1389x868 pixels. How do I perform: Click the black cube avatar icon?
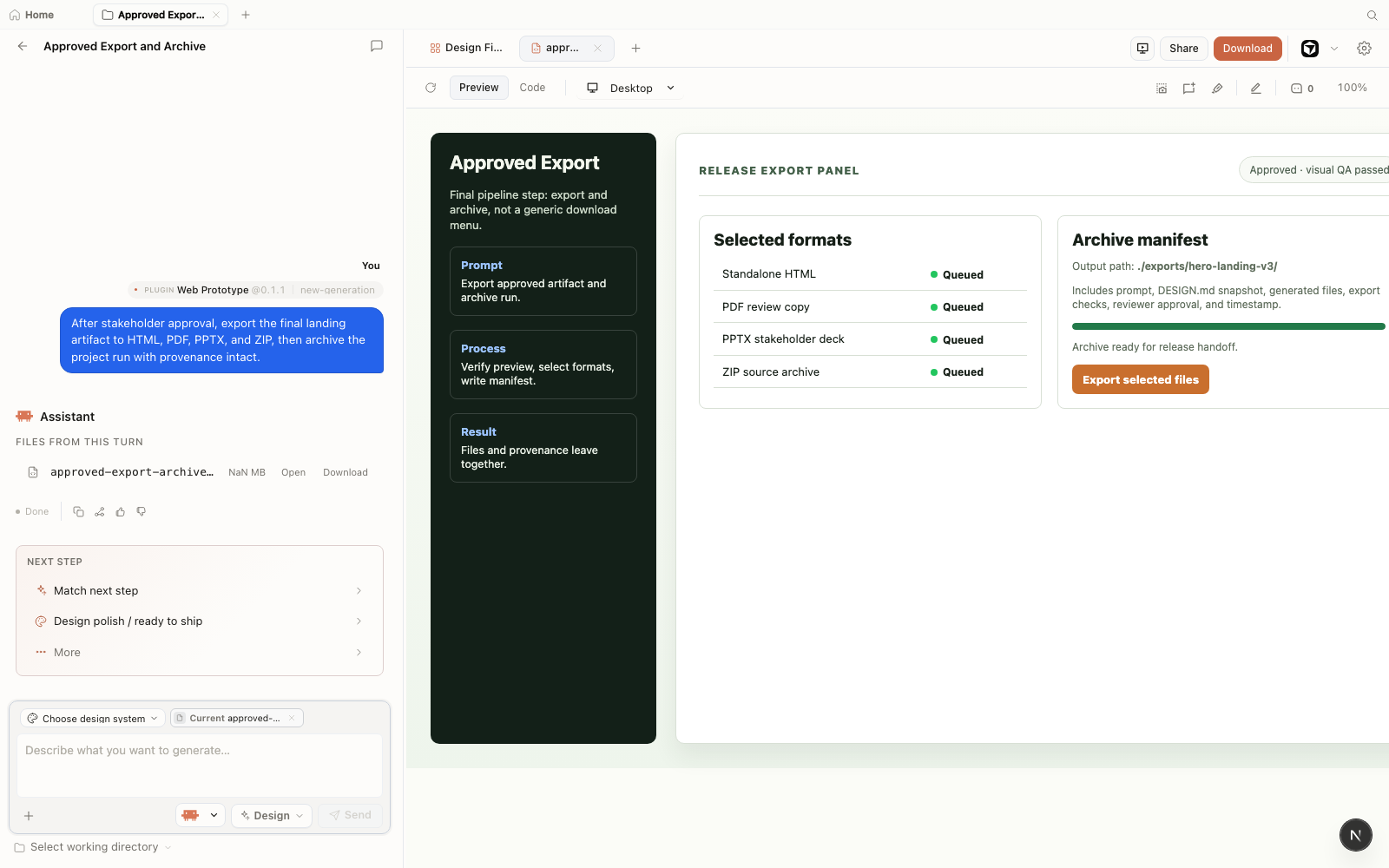[1310, 49]
